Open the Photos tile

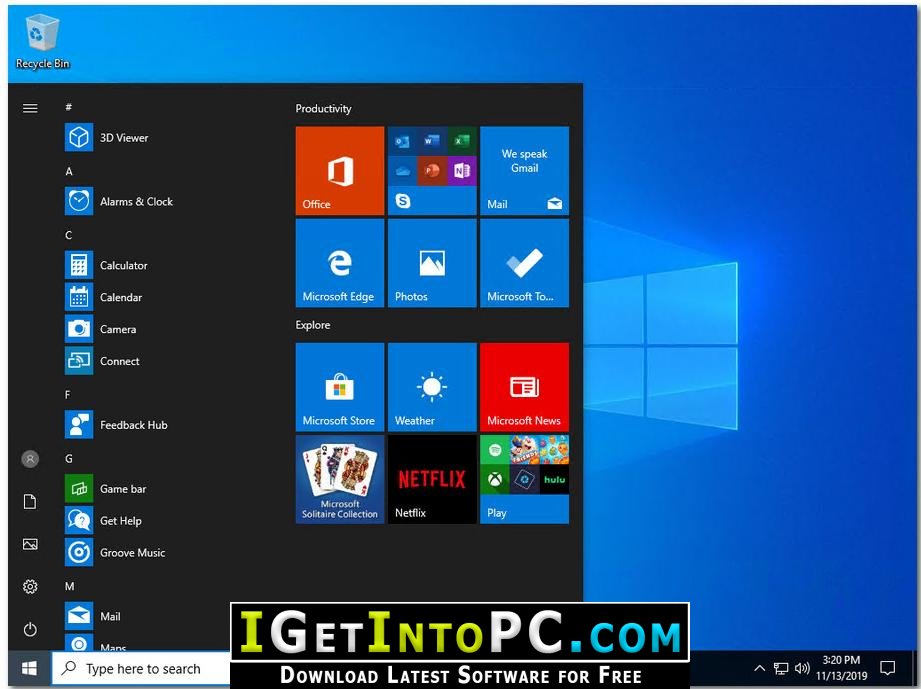[432, 263]
